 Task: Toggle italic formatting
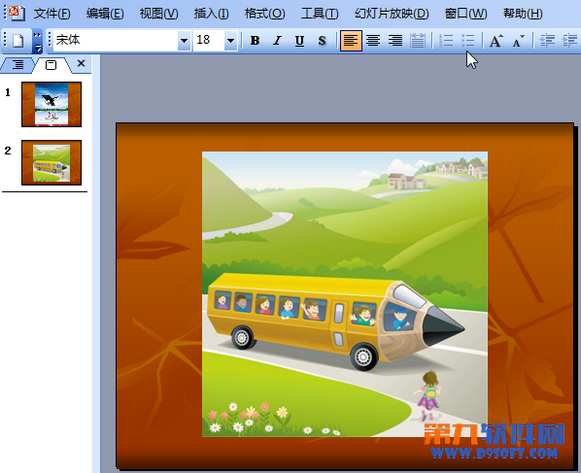click(277, 40)
